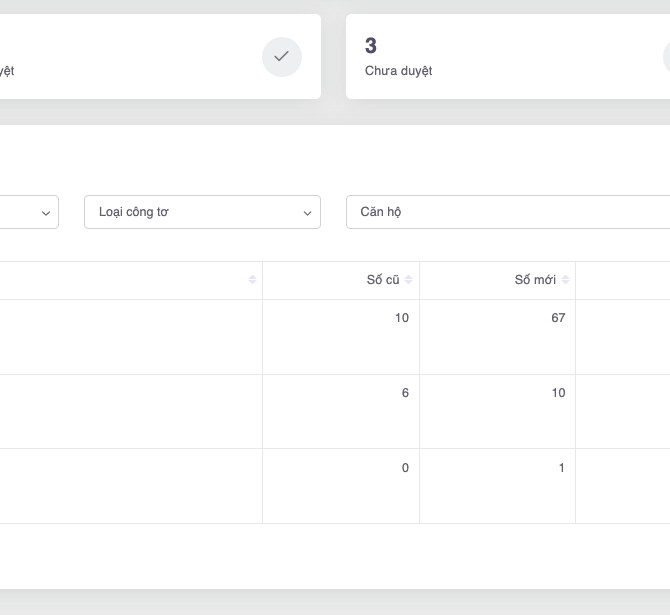Select the Số cũ cell showing 6

pyautogui.click(x=405, y=393)
